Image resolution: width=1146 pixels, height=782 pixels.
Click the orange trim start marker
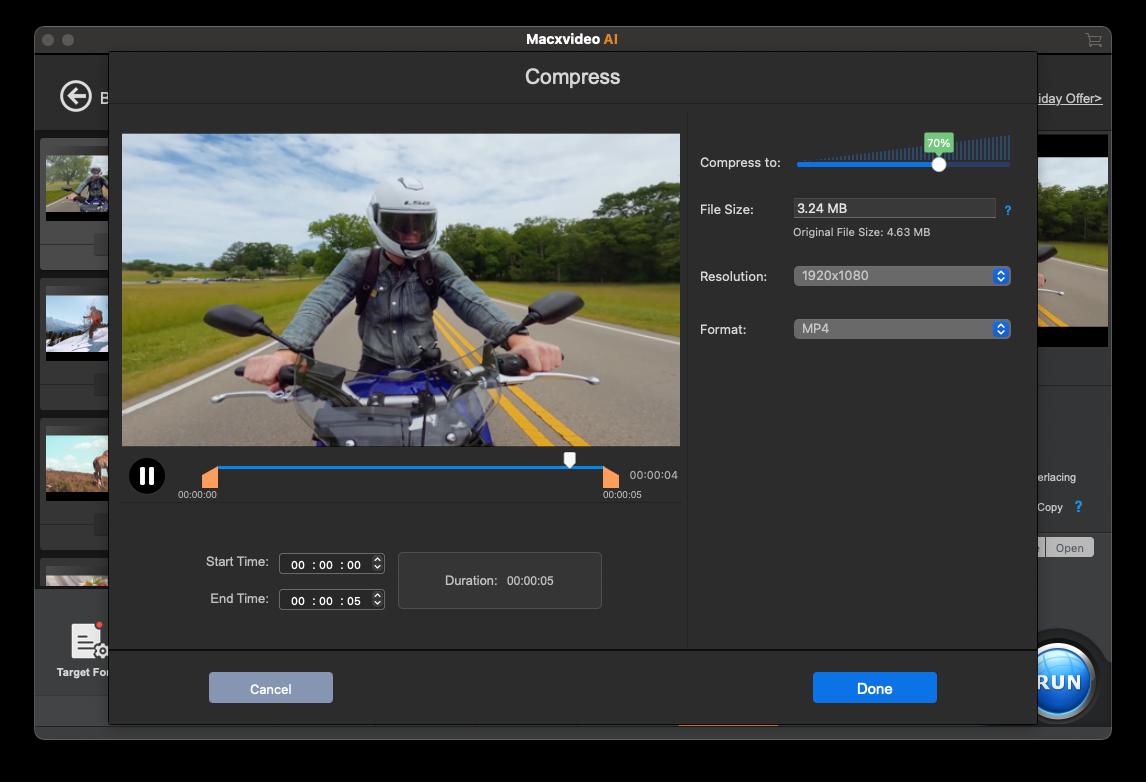(210, 478)
